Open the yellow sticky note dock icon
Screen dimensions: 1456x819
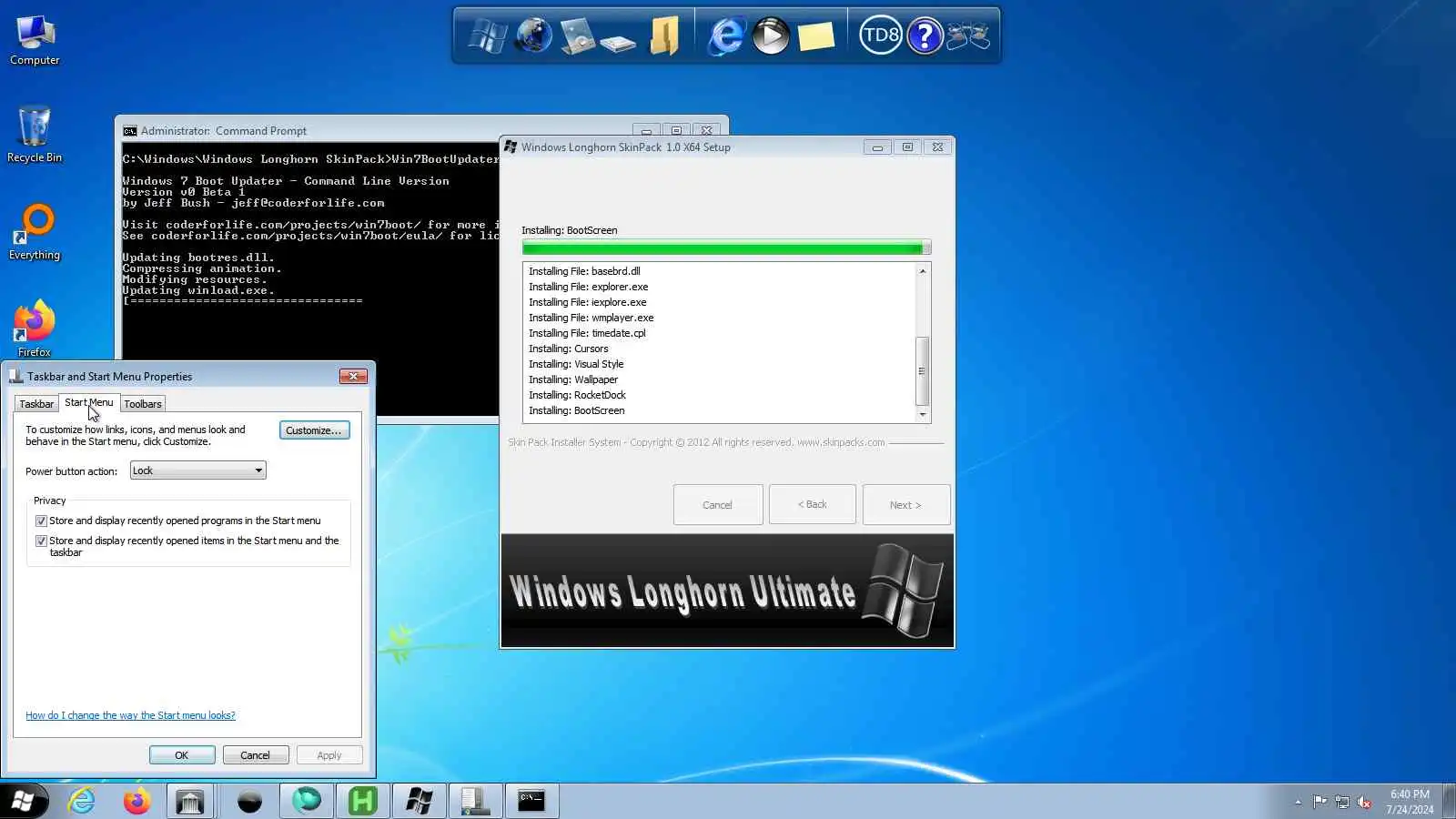(x=816, y=35)
